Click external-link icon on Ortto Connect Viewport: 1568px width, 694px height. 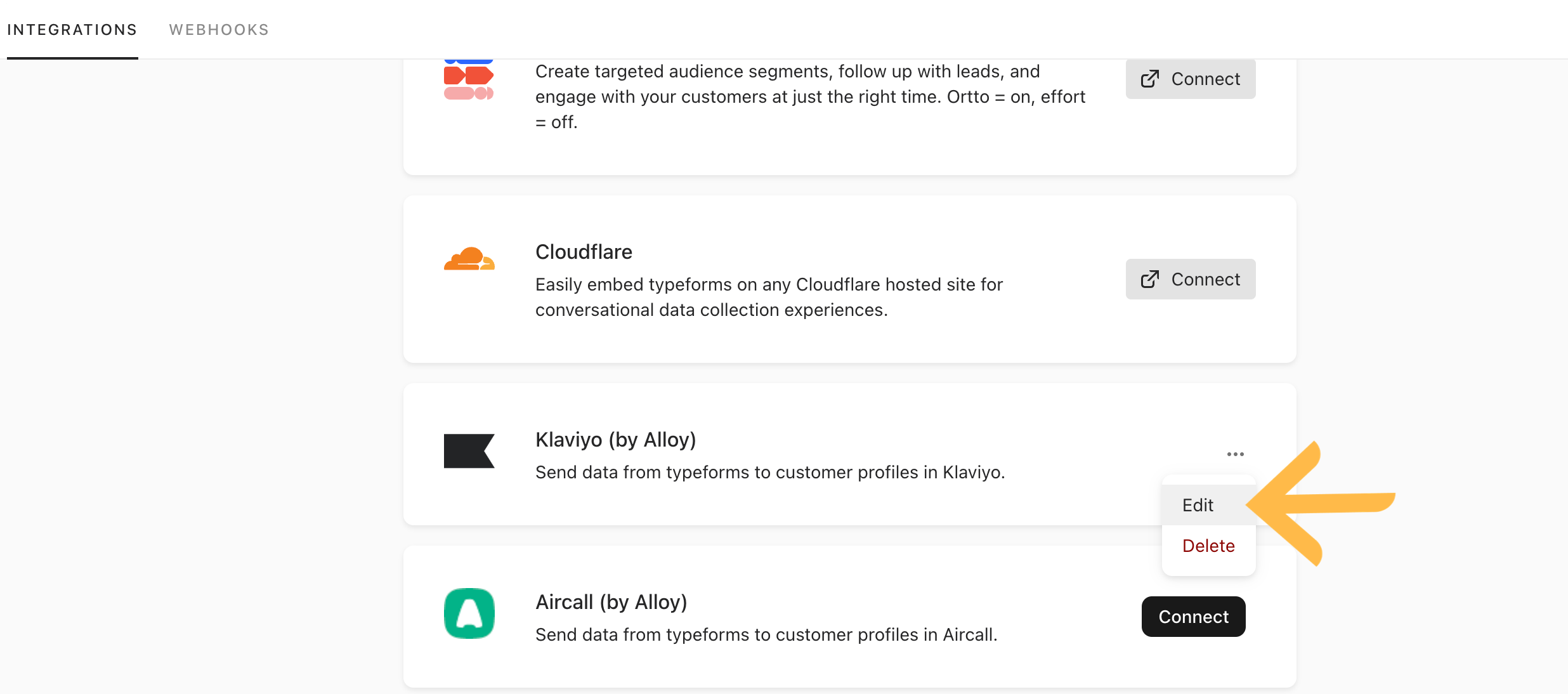[x=1149, y=79]
